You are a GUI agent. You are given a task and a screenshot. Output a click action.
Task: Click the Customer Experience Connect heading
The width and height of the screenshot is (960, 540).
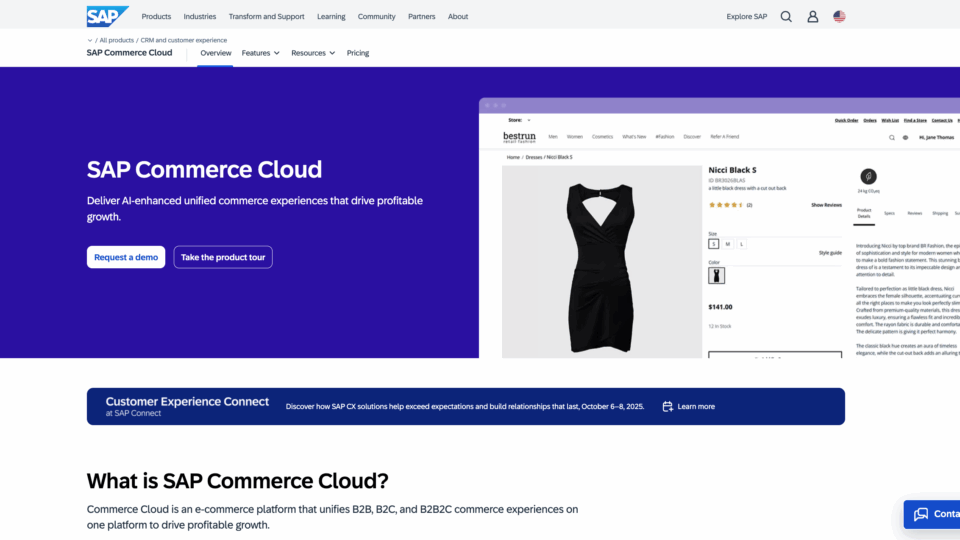tap(187, 402)
